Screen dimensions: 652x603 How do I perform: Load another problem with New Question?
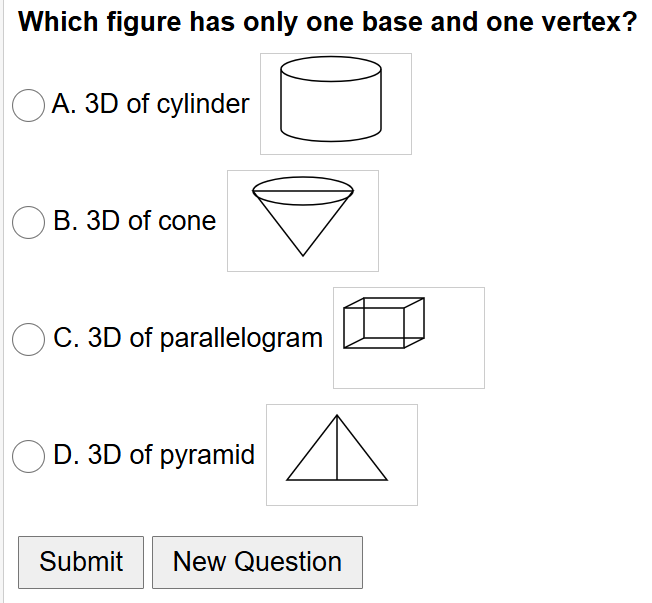(x=257, y=562)
